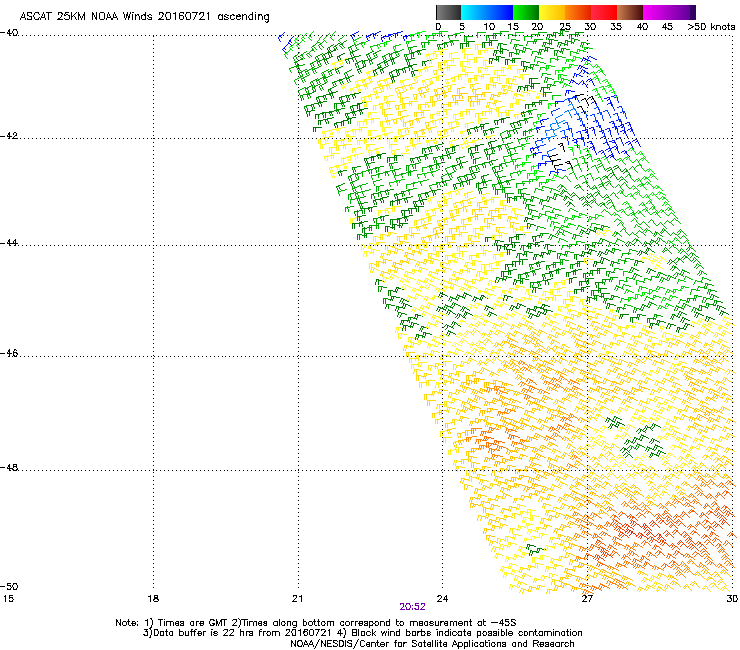740x650 pixels.
Task: Click the longitude label 30
Action: pyautogui.click(x=732, y=599)
